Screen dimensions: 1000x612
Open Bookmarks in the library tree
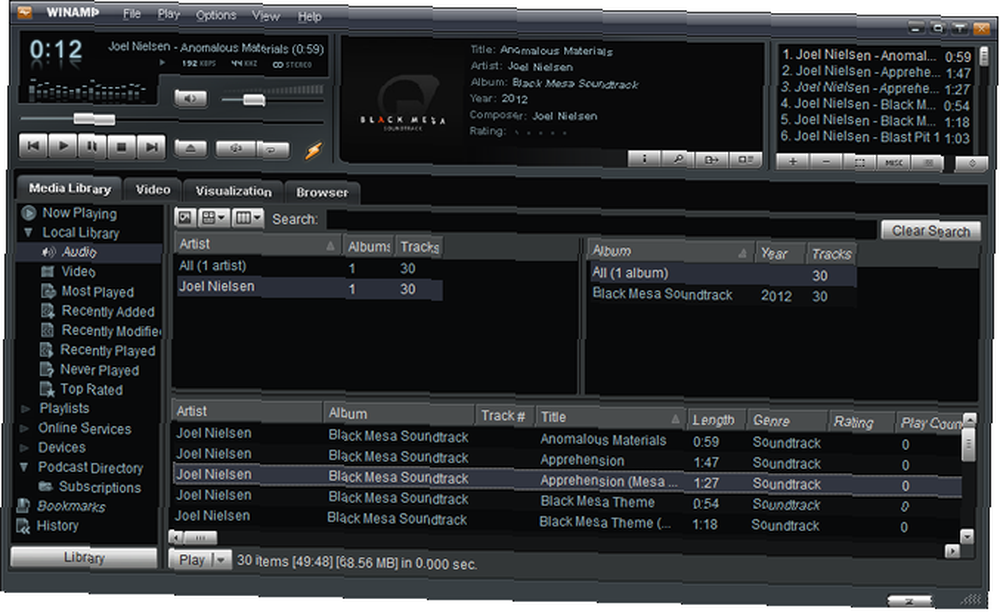click(71, 506)
